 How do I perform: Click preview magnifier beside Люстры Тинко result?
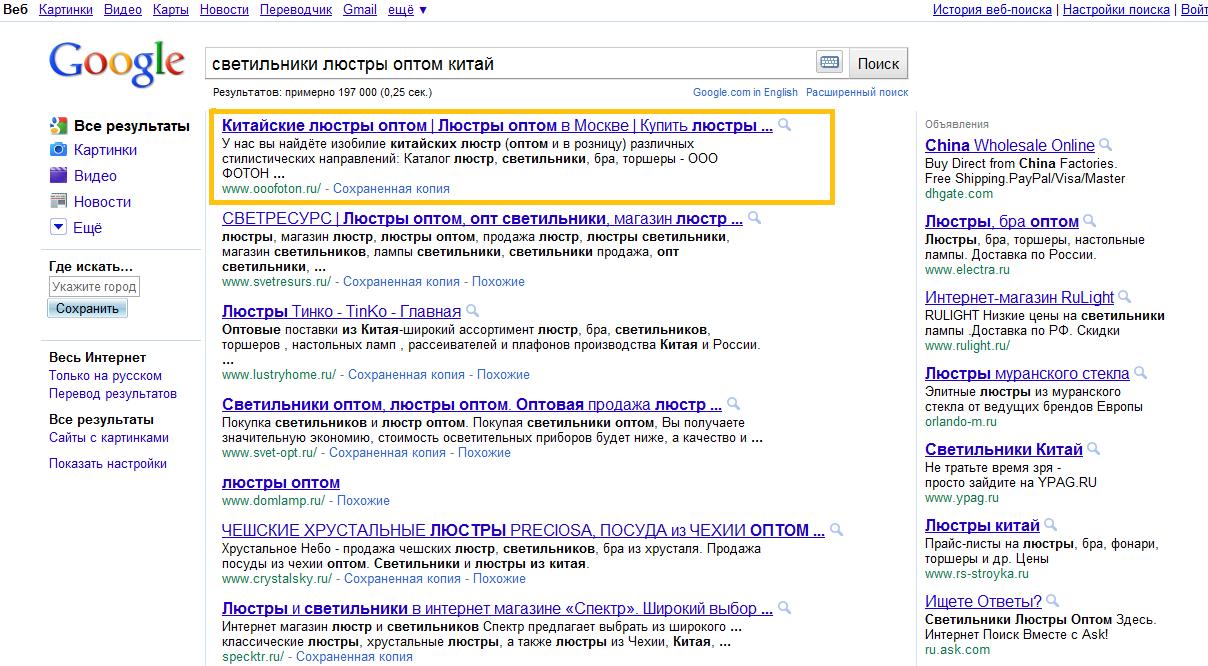[x=473, y=311]
